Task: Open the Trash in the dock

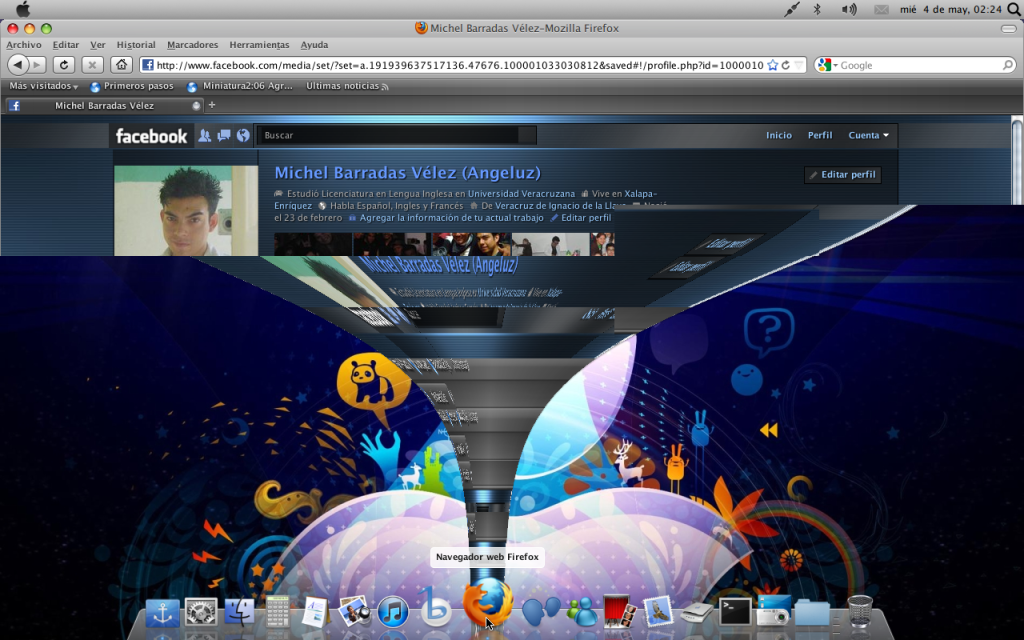Action: click(860, 611)
